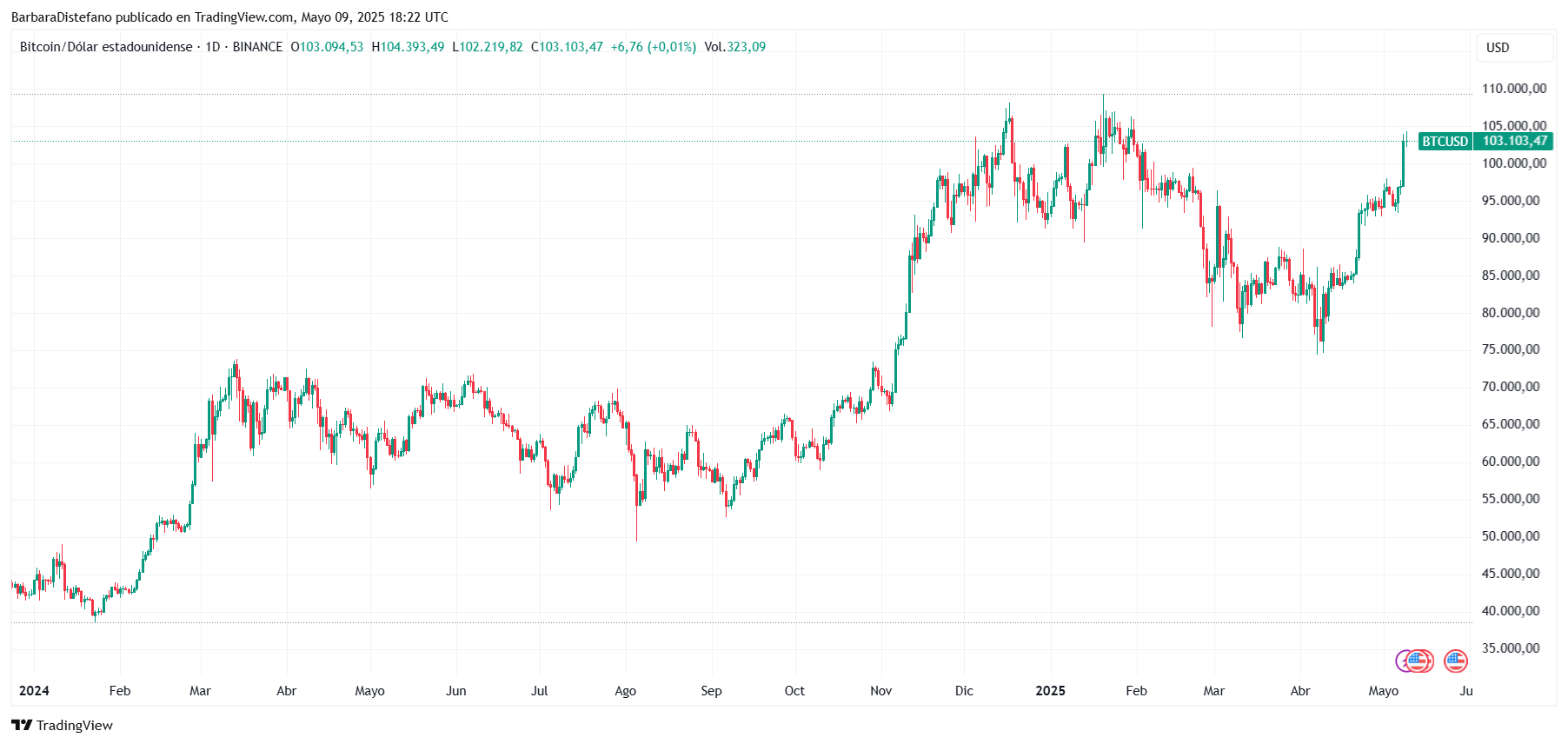
Task: Open the overlapping US flag event marker
Action: point(1419,661)
